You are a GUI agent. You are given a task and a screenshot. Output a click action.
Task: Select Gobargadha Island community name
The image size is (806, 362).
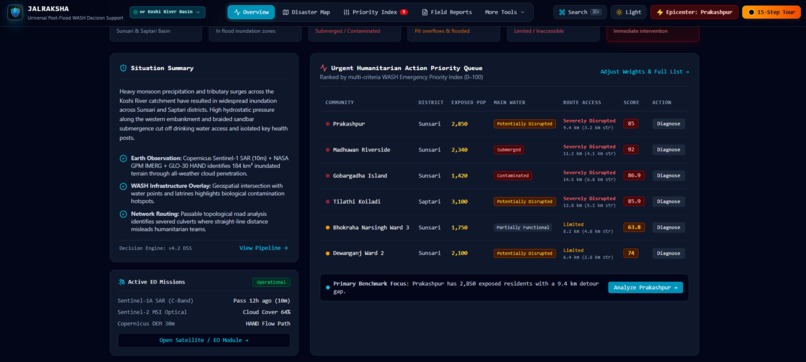[360, 175]
